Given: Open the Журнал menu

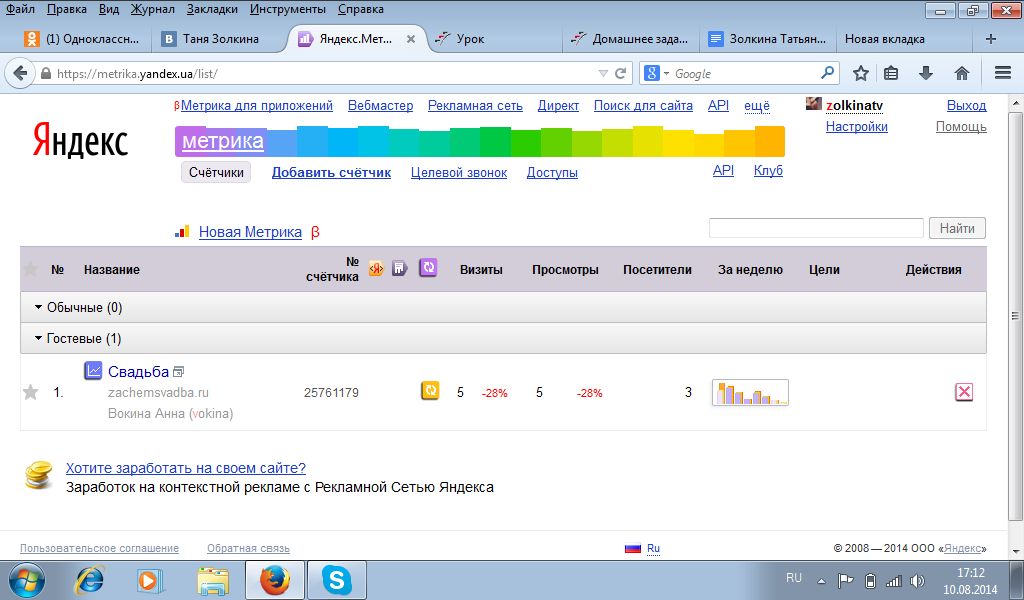Looking at the screenshot, I should [x=152, y=9].
